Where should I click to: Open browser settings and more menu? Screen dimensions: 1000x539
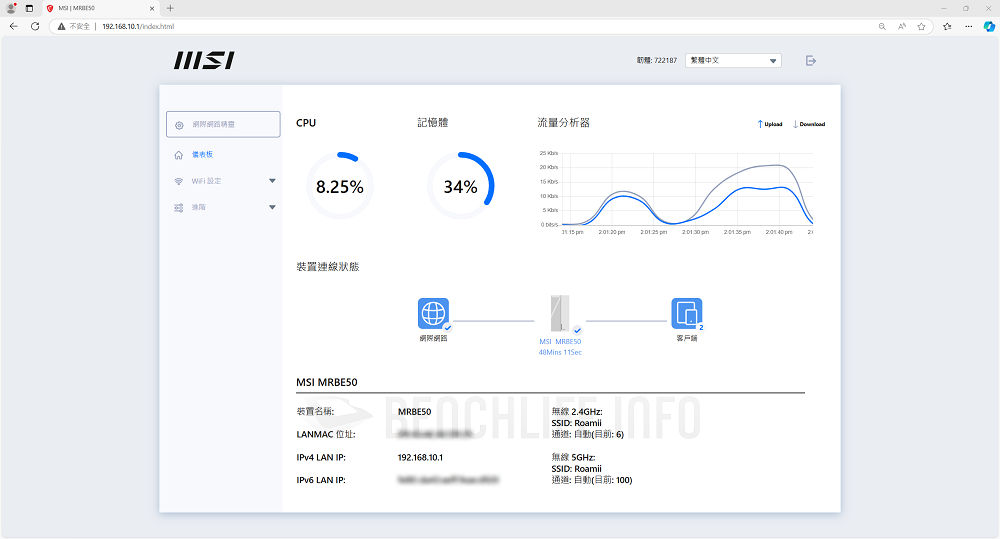[x=969, y=26]
